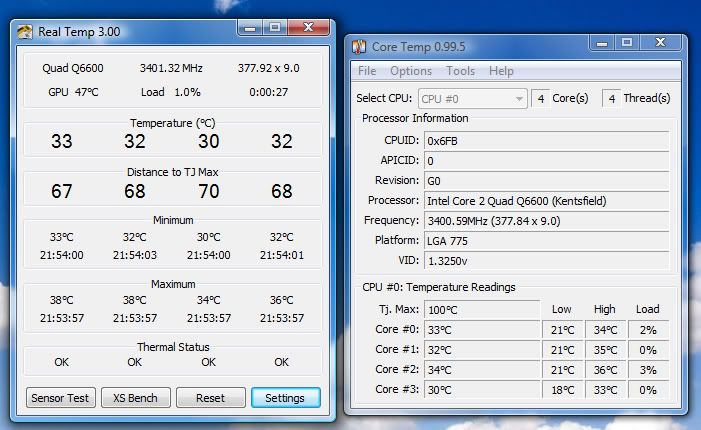This screenshot has width=701, height=430.
Task: Click Core #2 load value 3%
Action: 648,370
